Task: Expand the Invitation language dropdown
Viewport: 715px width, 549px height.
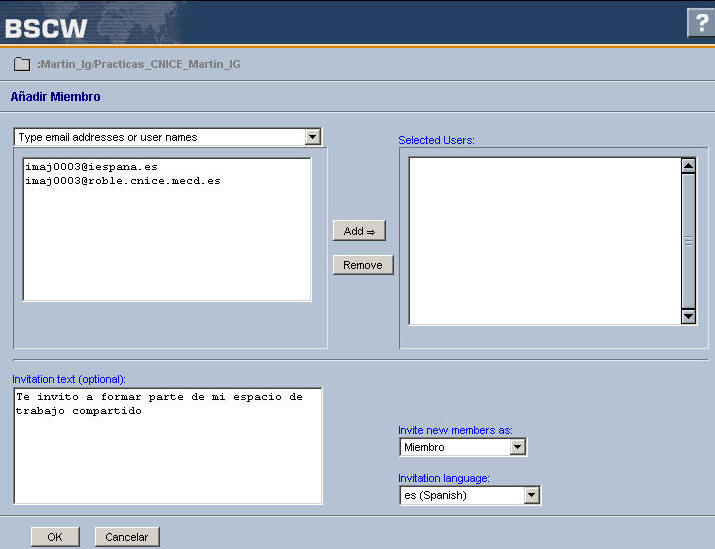Action: (x=531, y=495)
